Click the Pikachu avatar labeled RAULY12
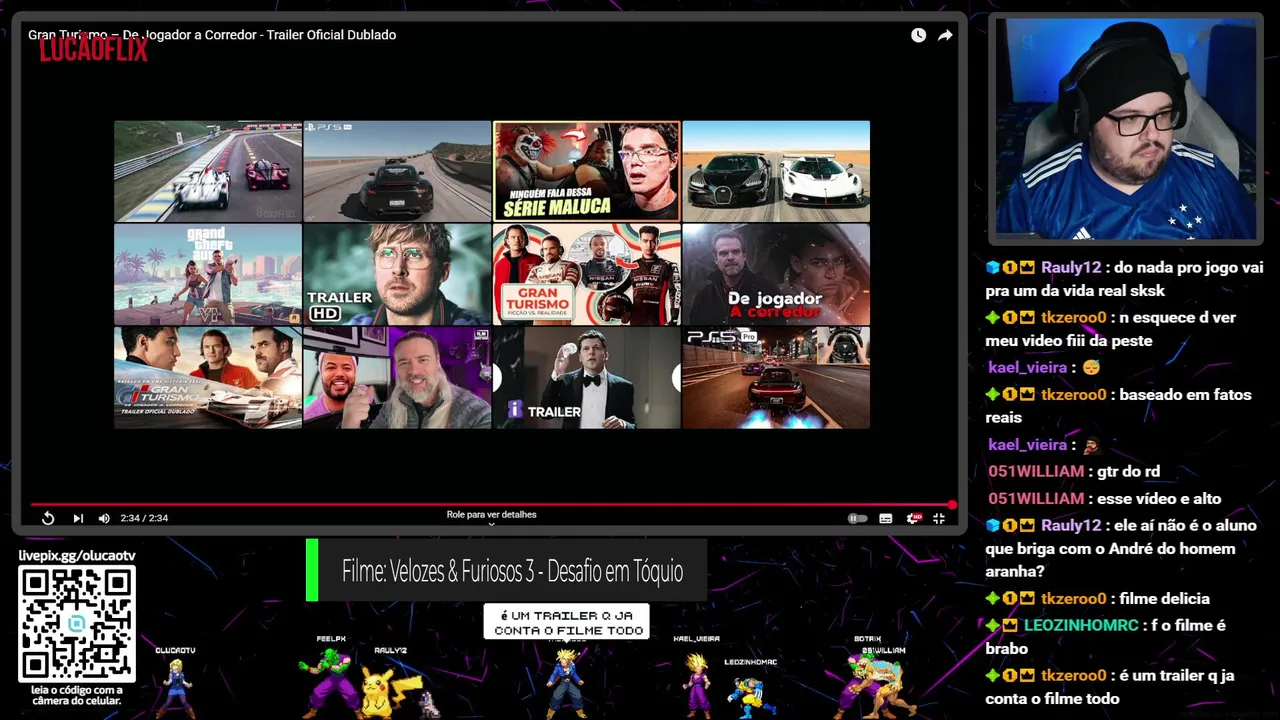Viewport: 1280px width, 720px height. [x=390, y=692]
